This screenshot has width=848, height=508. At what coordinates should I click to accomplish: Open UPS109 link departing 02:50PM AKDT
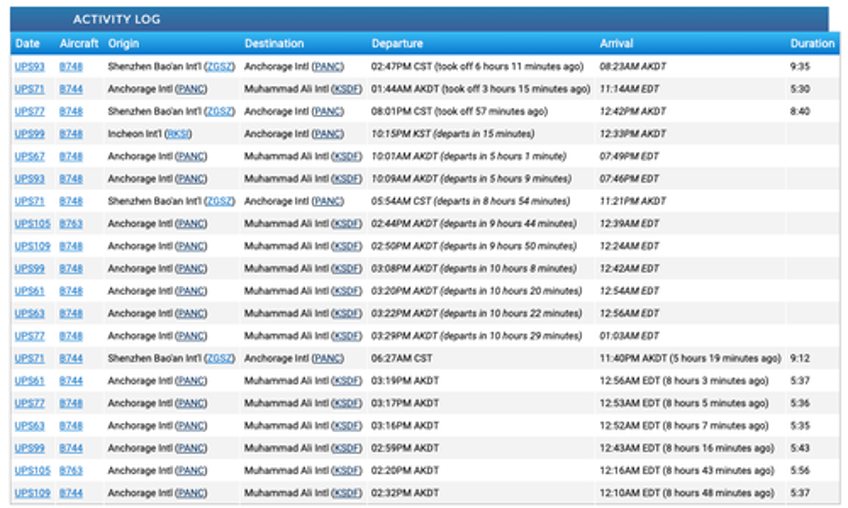click(32, 246)
